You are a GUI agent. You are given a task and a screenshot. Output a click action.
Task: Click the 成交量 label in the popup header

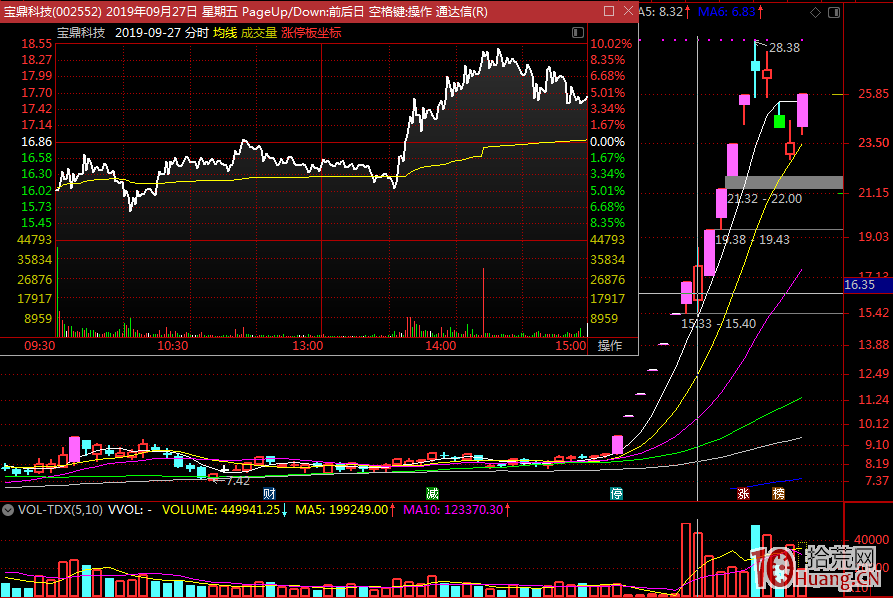coord(259,33)
